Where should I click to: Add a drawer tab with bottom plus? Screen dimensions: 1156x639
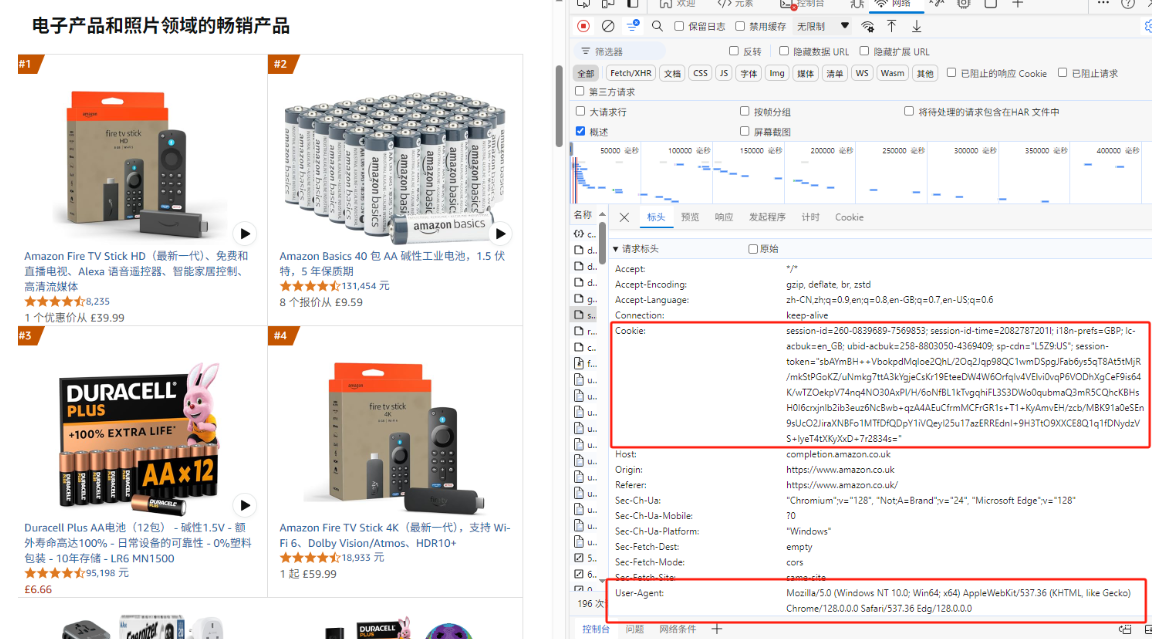(716, 629)
